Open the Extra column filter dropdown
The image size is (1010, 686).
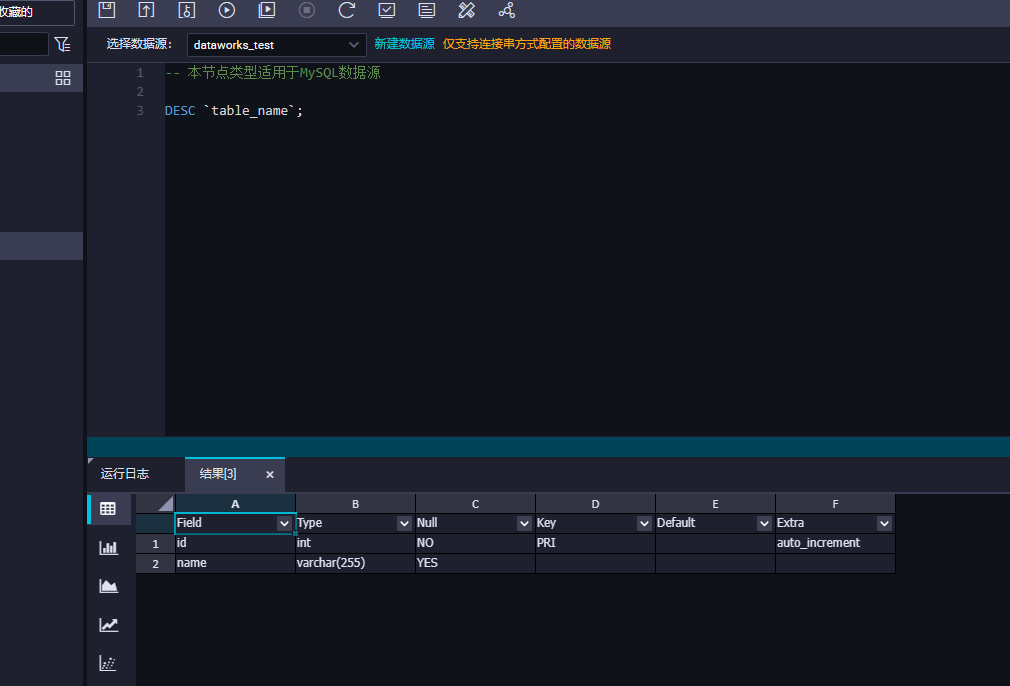click(x=884, y=524)
